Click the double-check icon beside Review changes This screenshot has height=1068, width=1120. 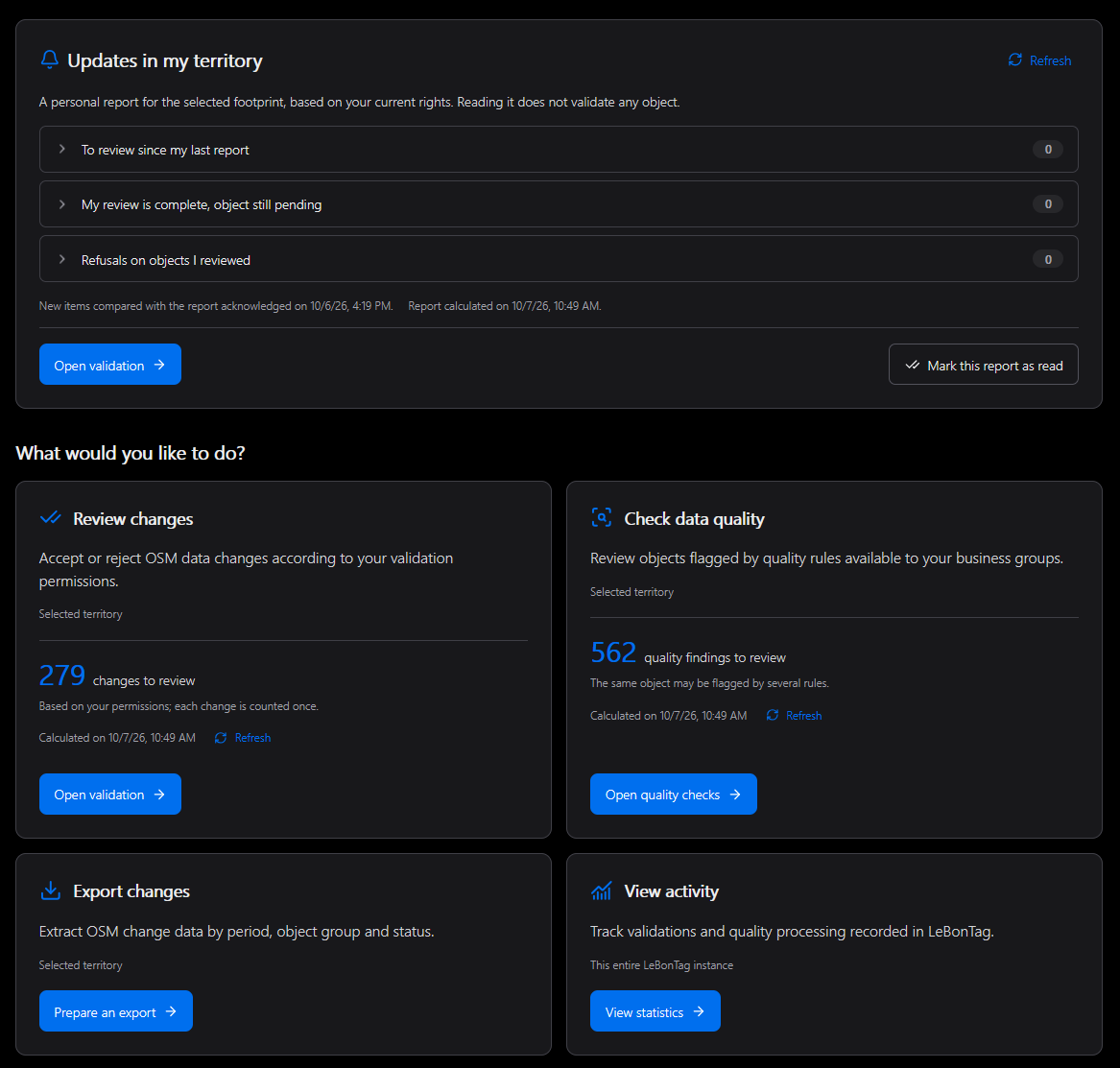click(x=51, y=518)
